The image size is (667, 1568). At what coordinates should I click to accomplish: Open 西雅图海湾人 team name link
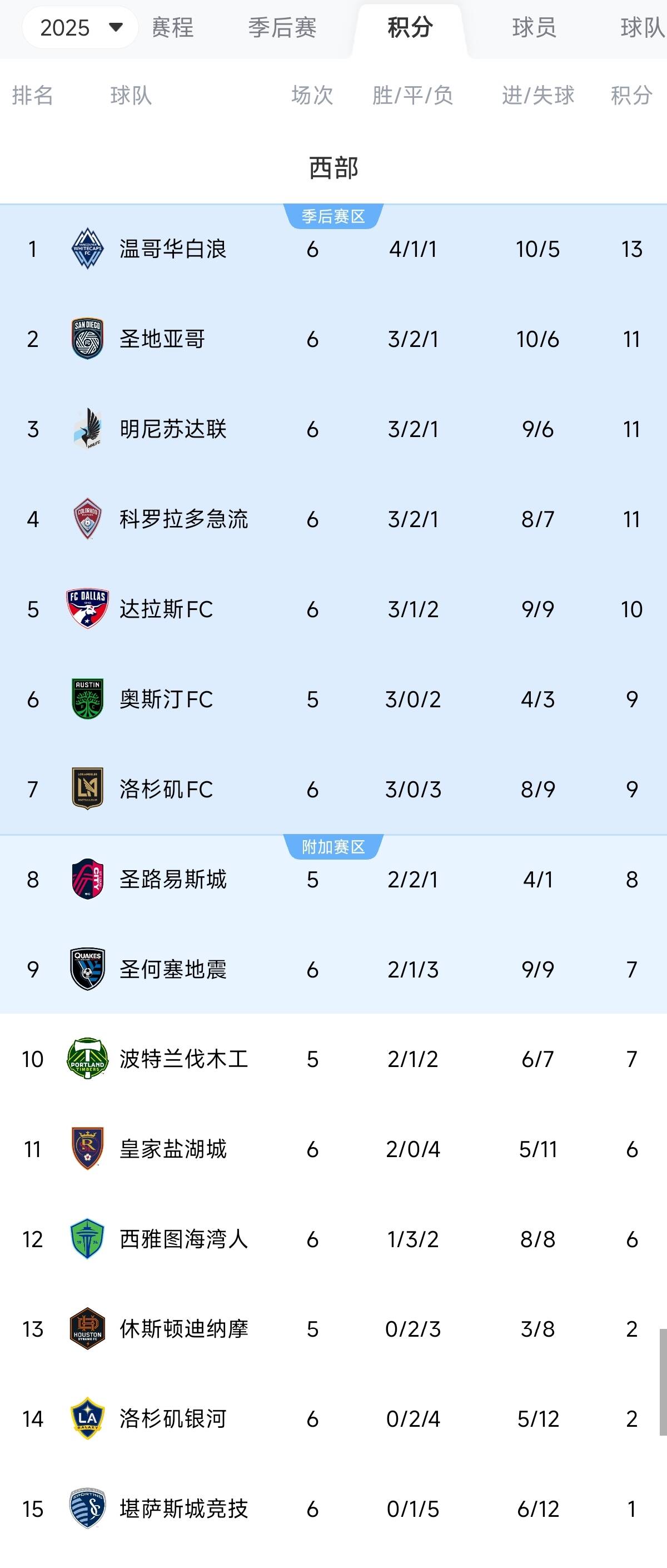(184, 1239)
